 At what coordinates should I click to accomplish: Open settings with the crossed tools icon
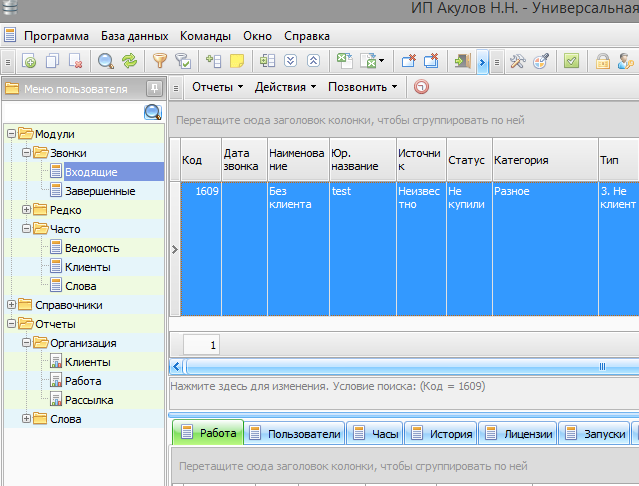518,62
